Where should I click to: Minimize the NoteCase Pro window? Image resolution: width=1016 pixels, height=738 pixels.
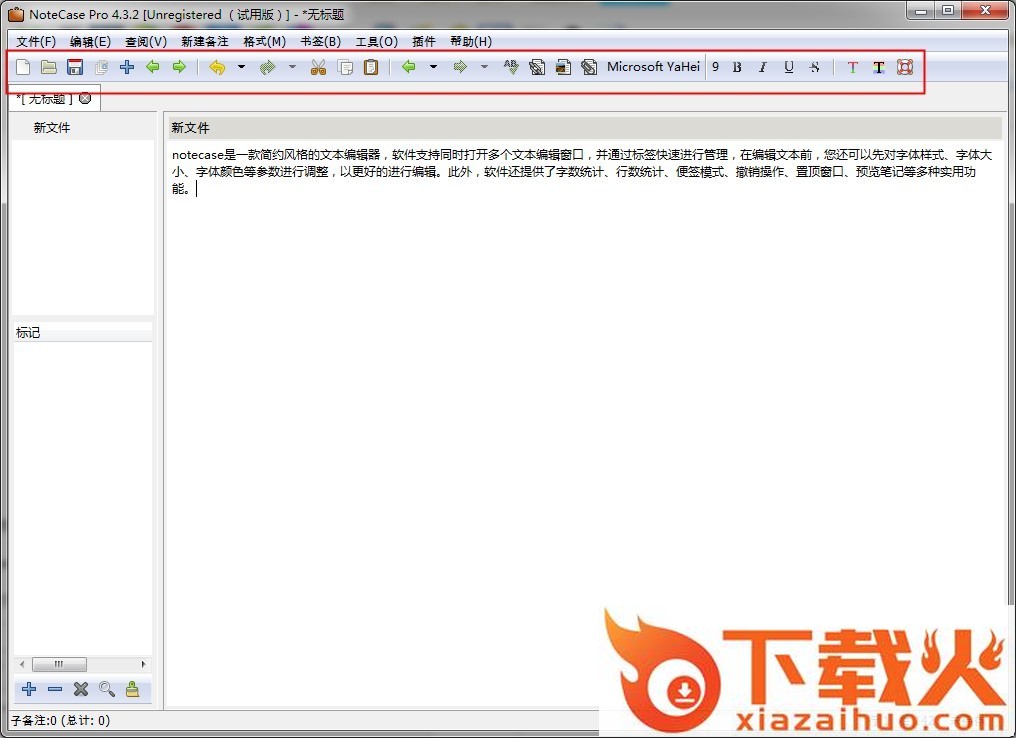coord(921,11)
